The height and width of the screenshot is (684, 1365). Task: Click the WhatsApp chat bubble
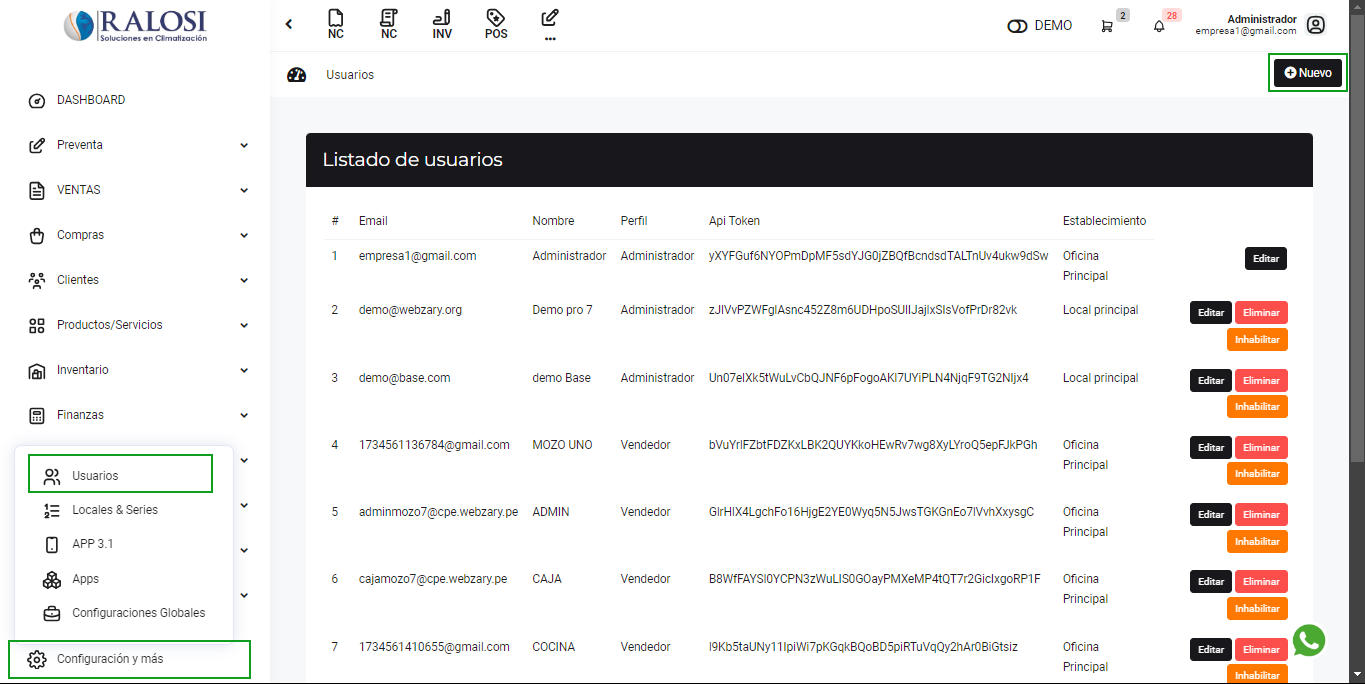coord(1308,640)
